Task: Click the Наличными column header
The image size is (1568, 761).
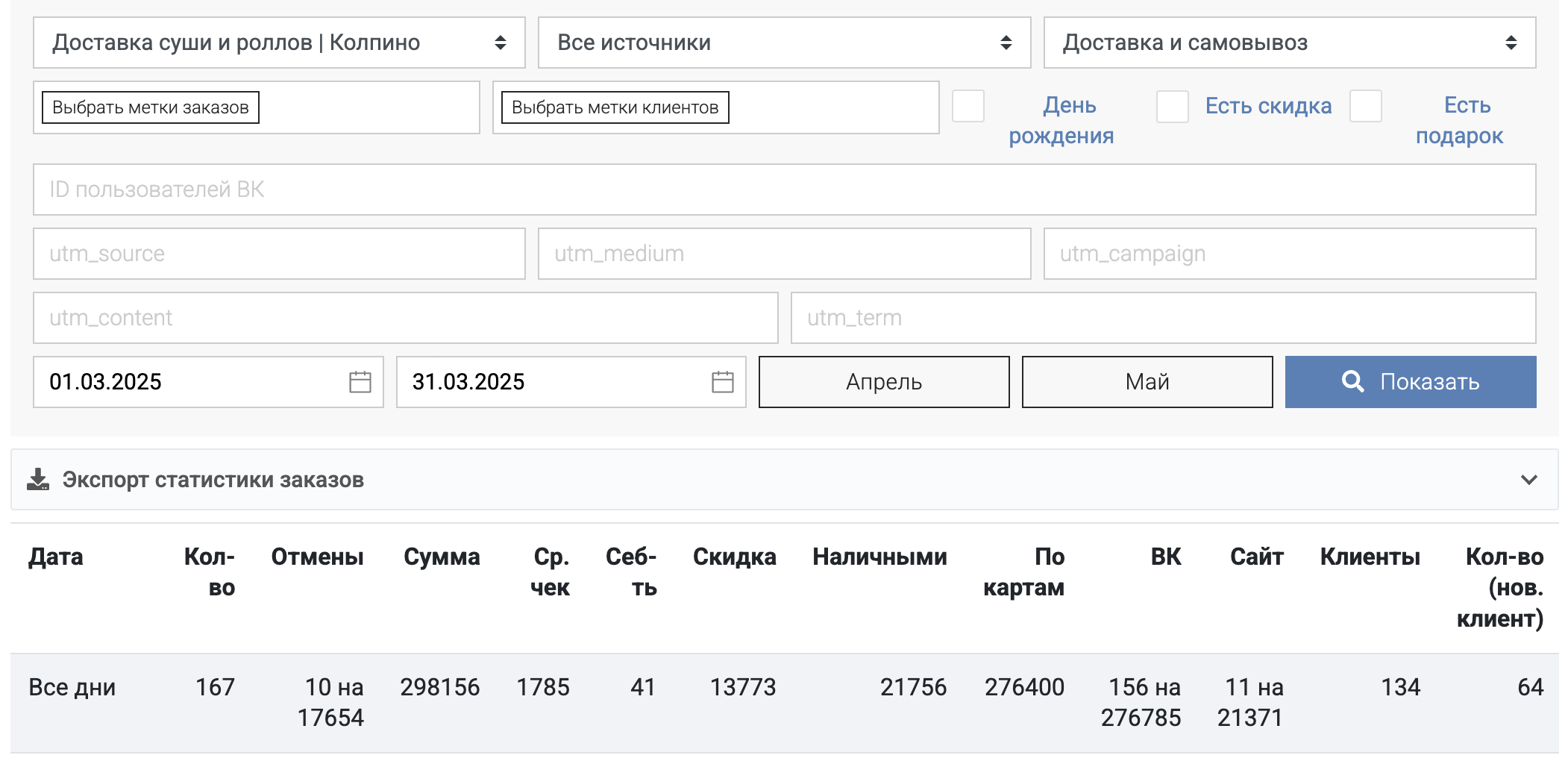Action: [879, 557]
